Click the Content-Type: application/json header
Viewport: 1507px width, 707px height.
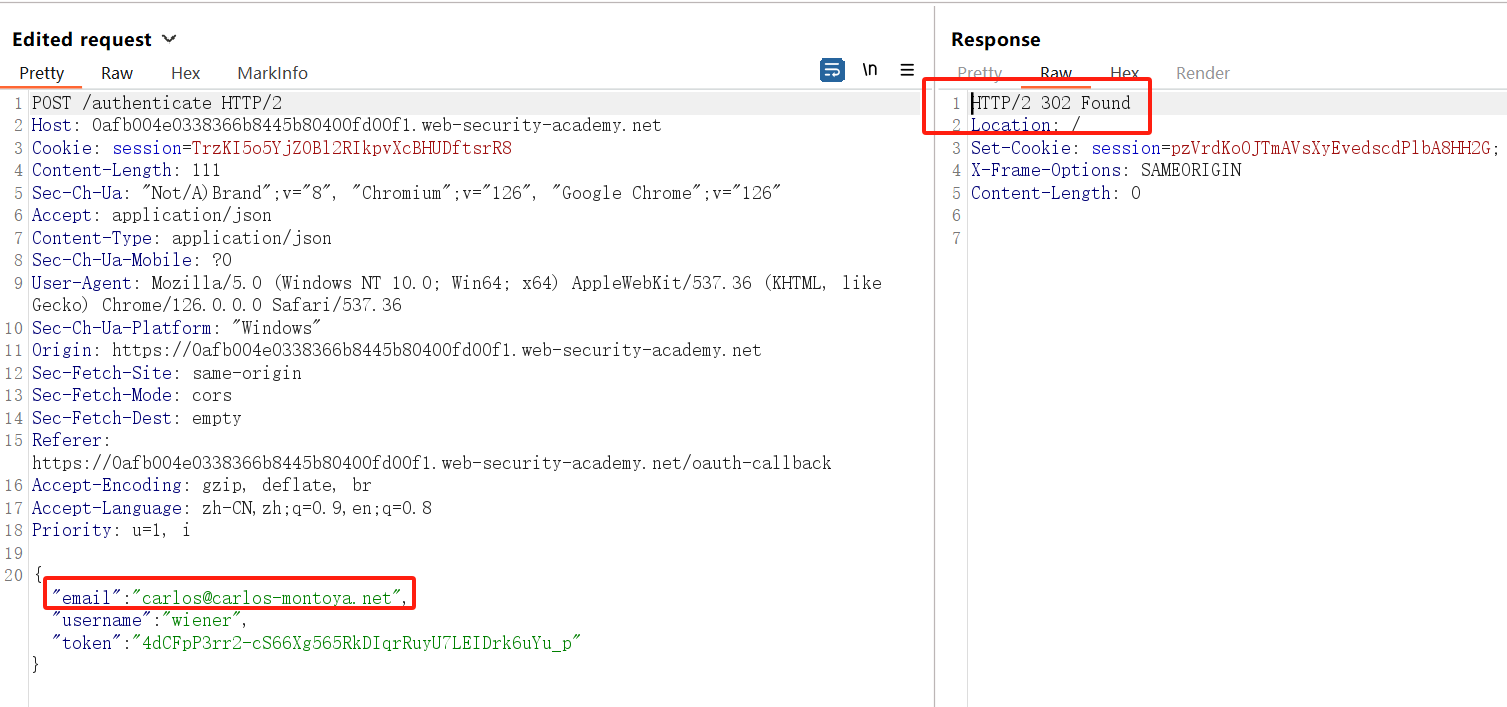pyautogui.click(x=181, y=238)
